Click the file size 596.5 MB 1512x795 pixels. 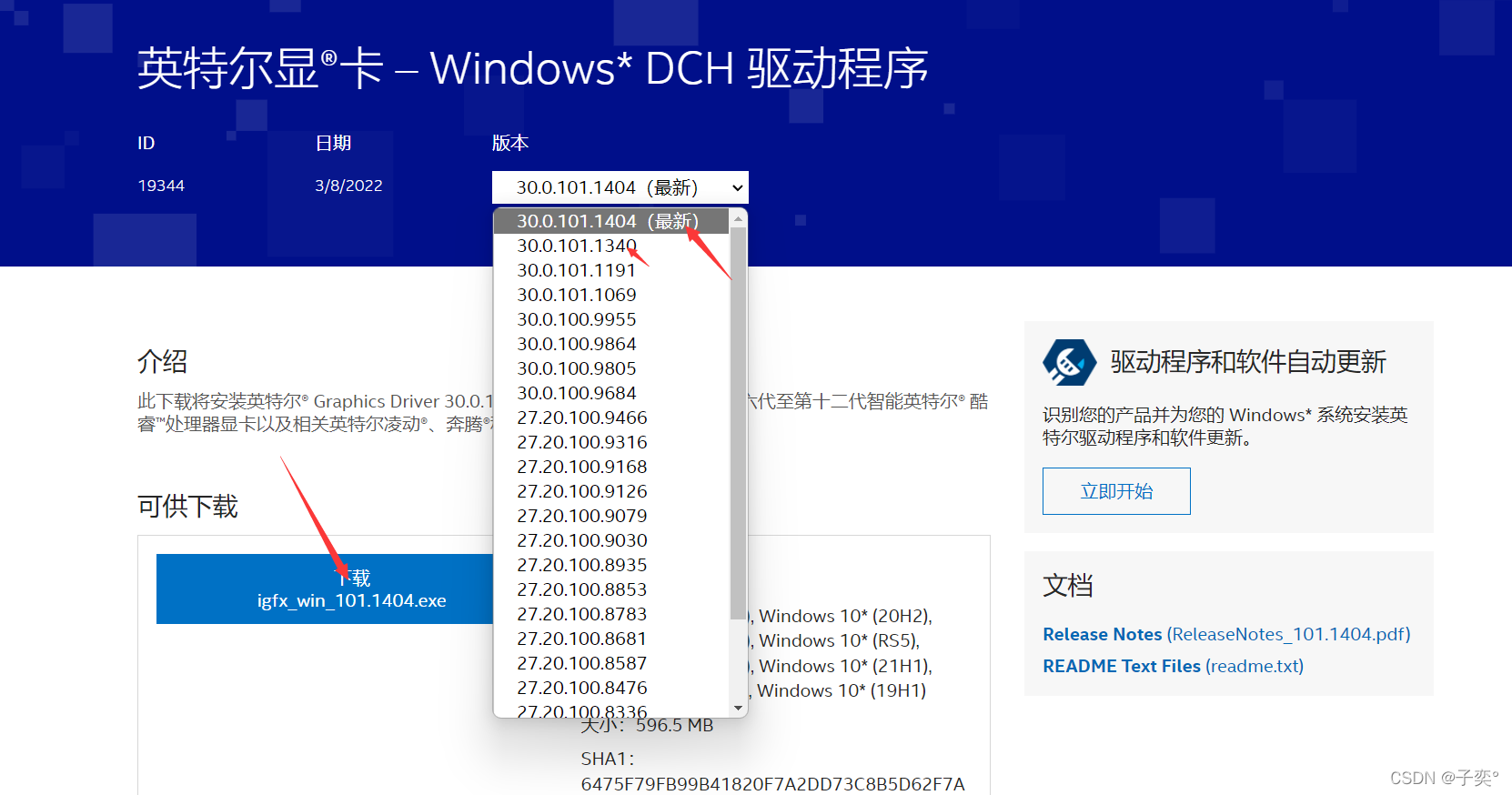coord(674,725)
